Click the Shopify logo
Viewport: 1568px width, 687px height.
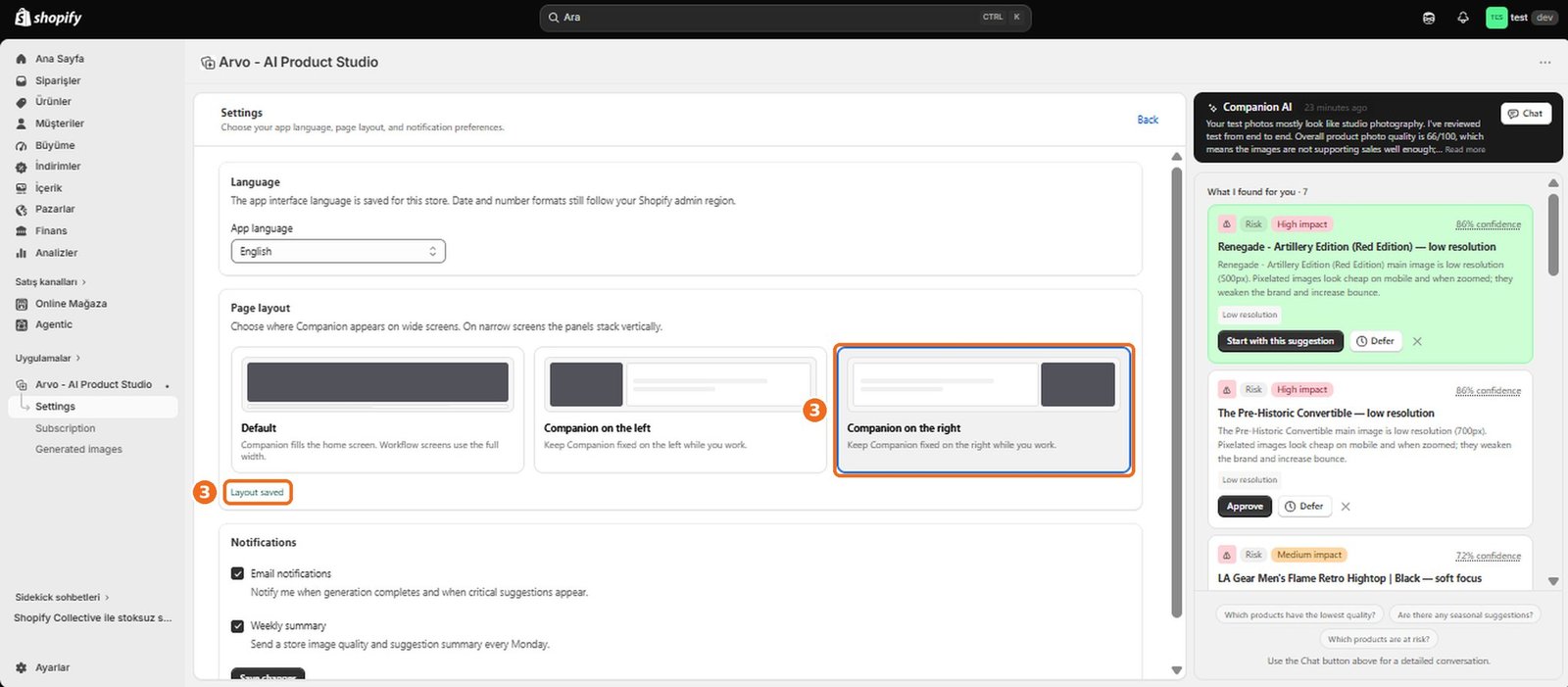(x=48, y=18)
